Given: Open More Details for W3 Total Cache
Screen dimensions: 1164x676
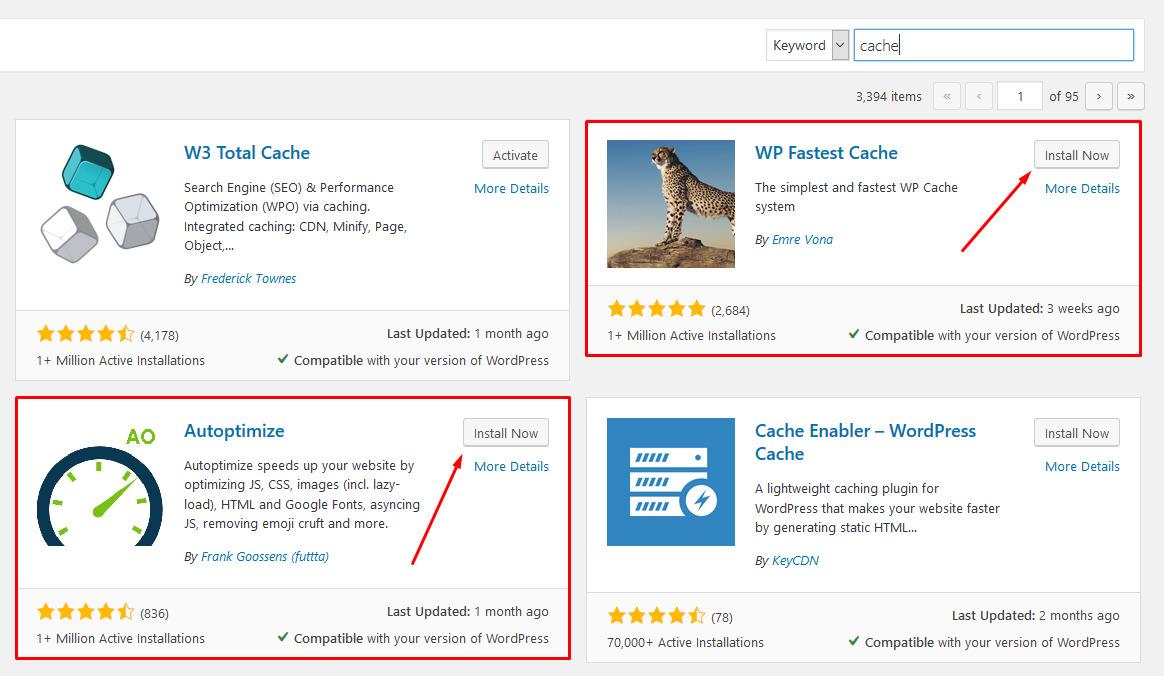Looking at the screenshot, I should [x=511, y=188].
